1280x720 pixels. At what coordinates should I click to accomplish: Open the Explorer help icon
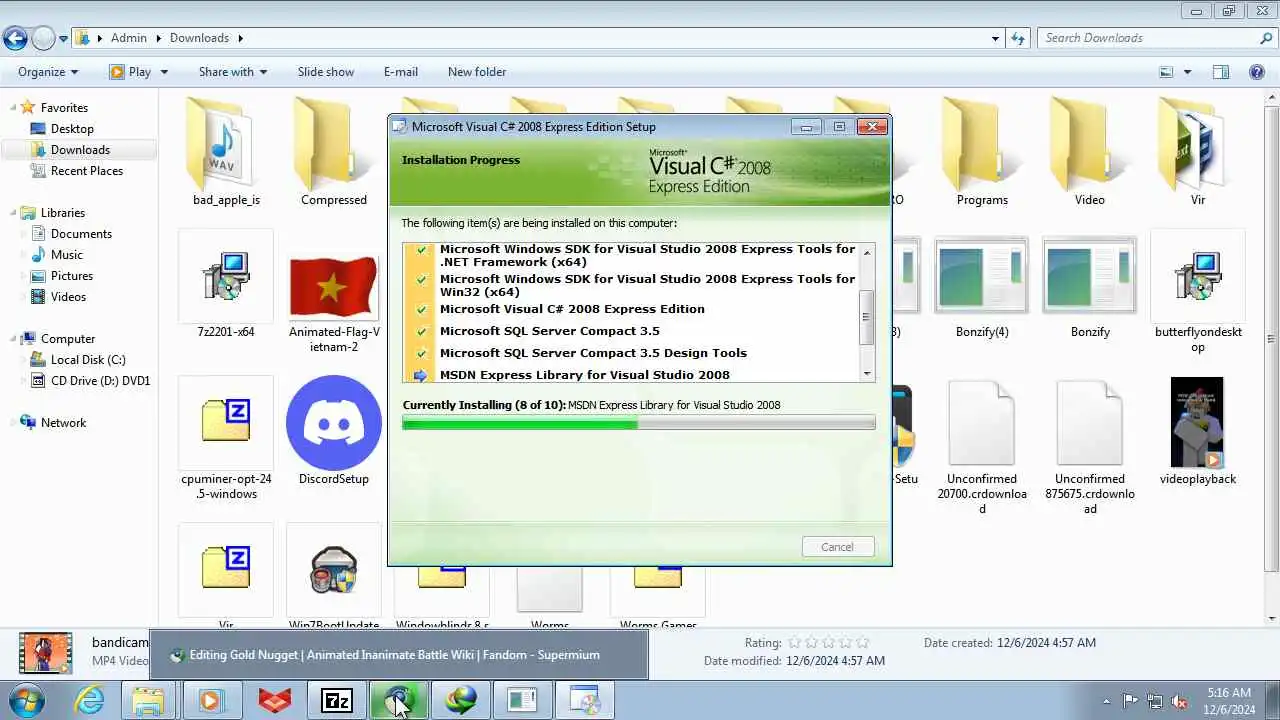pyautogui.click(x=1257, y=72)
